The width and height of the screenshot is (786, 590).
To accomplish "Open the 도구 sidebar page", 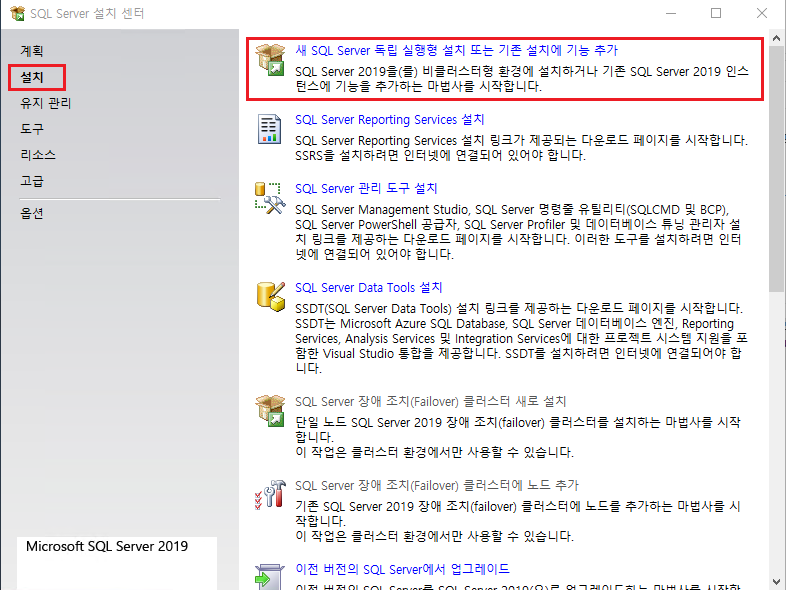I will coord(32,129).
